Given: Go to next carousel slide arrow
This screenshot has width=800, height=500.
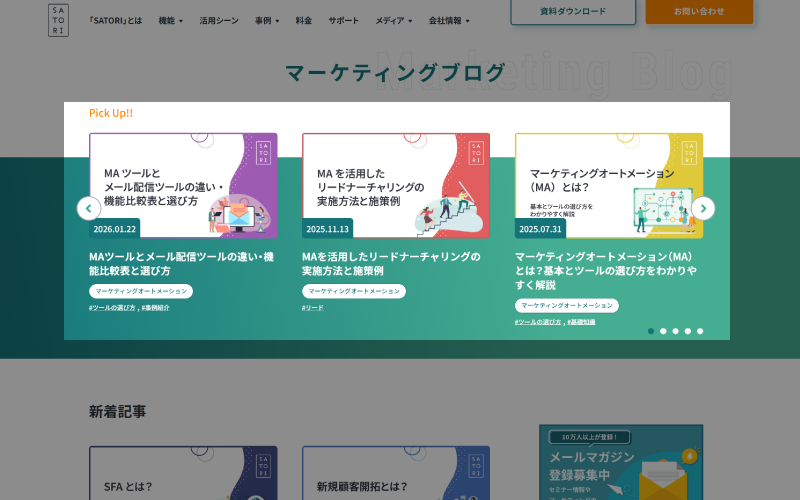Looking at the screenshot, I should coord(703,208).
